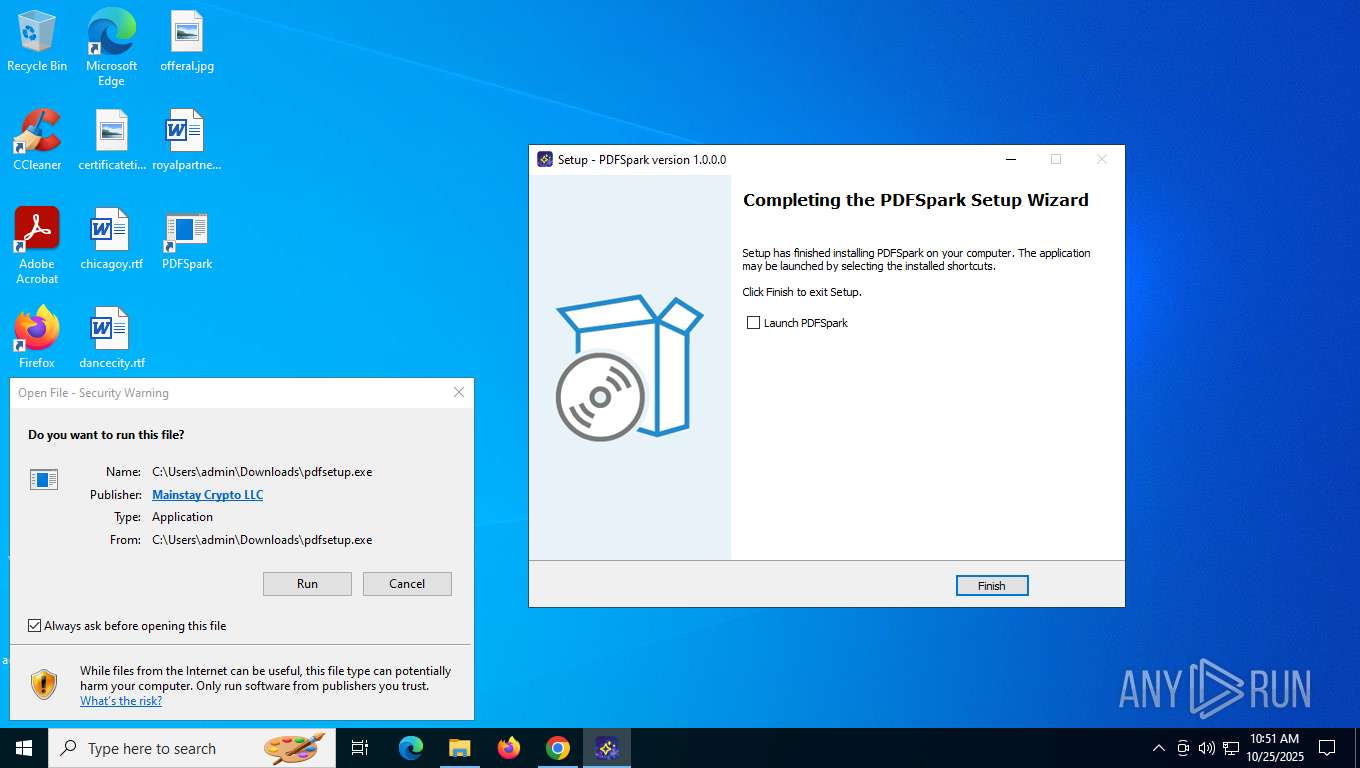
Task: Click the security shield warning icon
Action: (x=44, y=684)
